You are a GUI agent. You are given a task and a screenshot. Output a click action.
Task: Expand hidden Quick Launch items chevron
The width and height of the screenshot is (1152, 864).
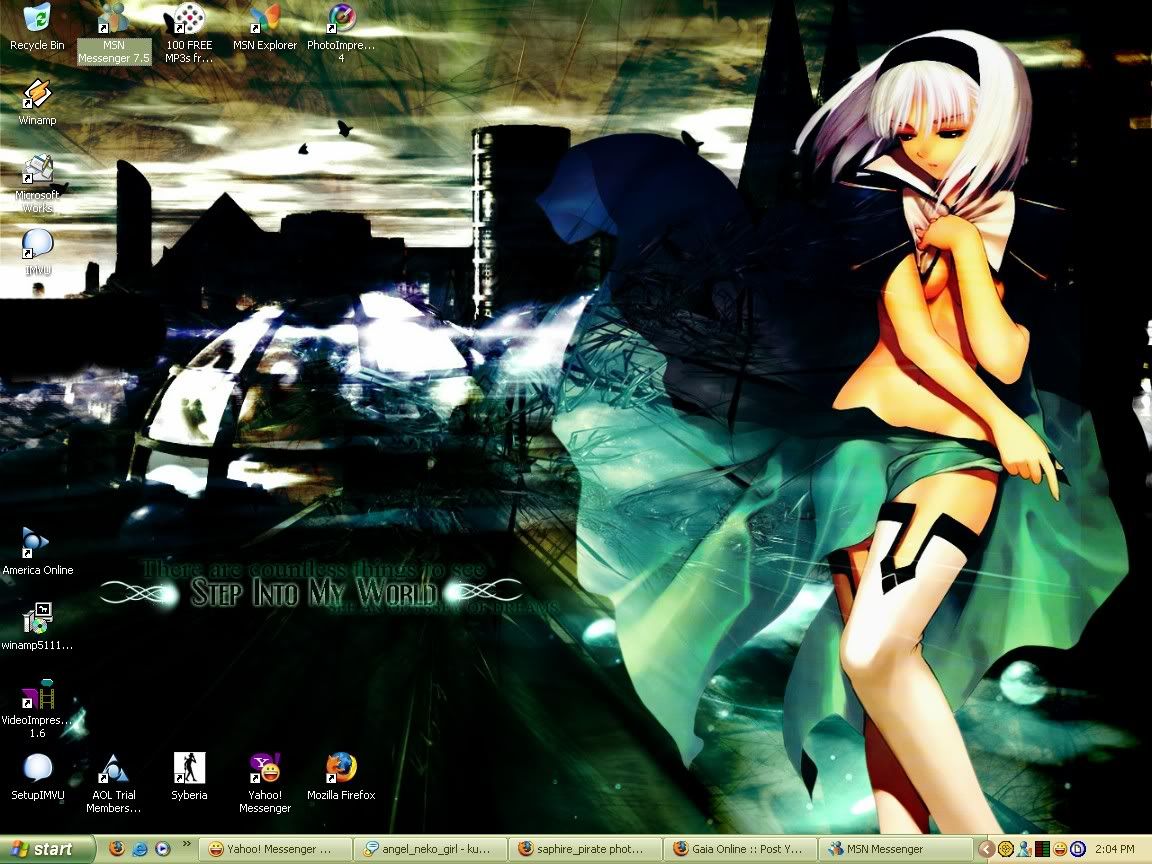187,844
